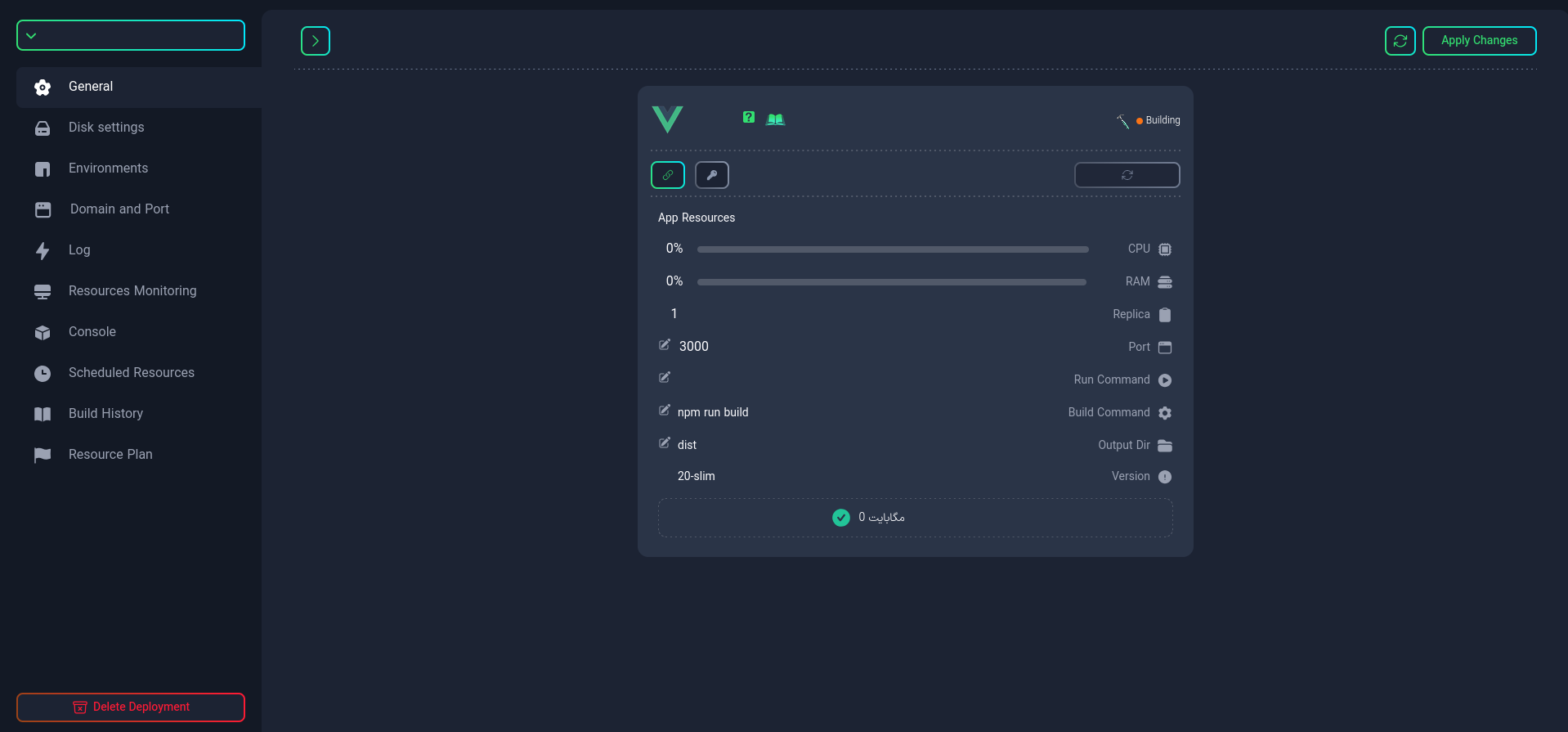Click the Building status label

pyautogui.click(x=1163, y=120)
